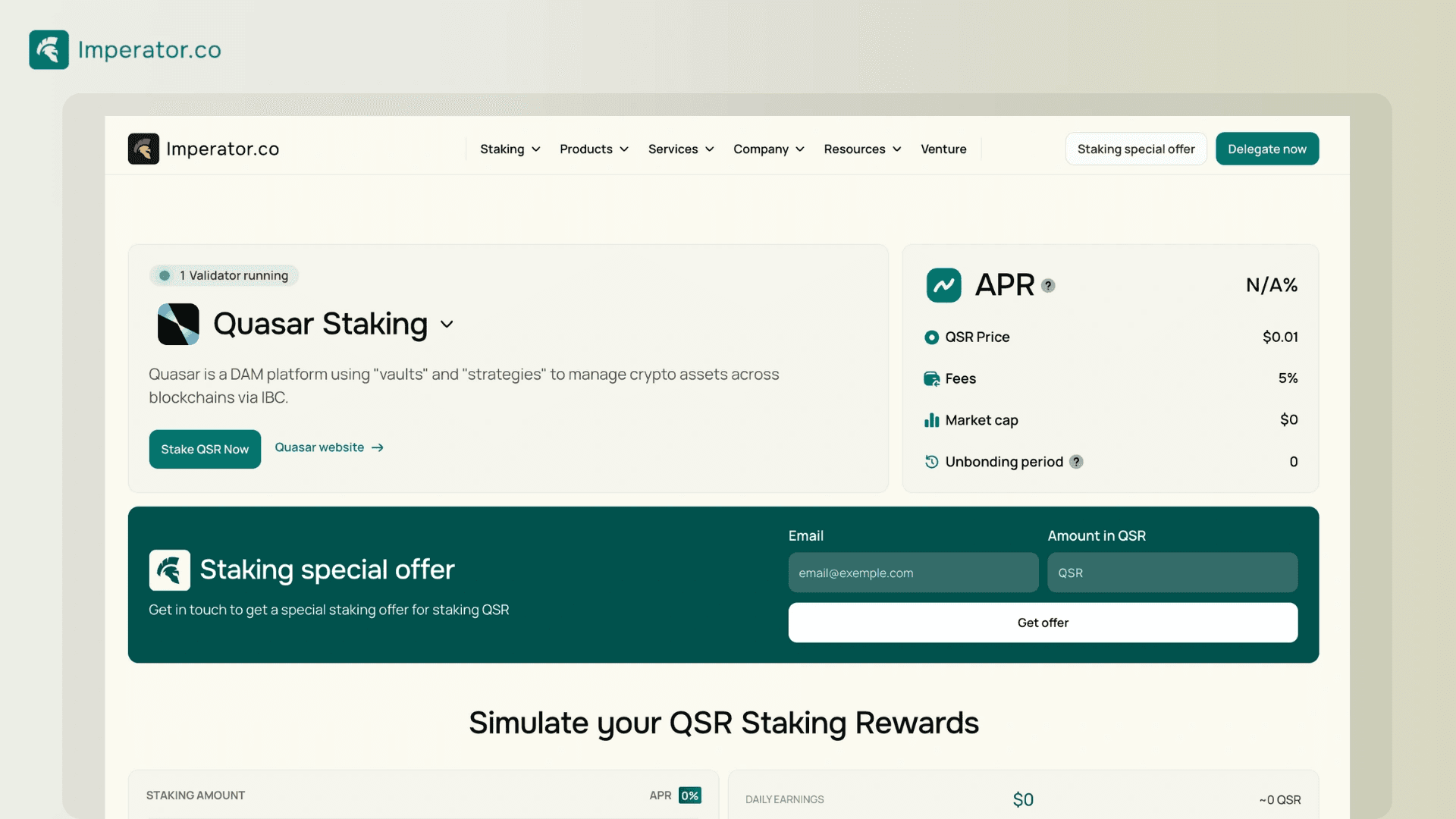Click the Amount in QSR input field
Viewport: 1456px width, 819px height.
1173,572
